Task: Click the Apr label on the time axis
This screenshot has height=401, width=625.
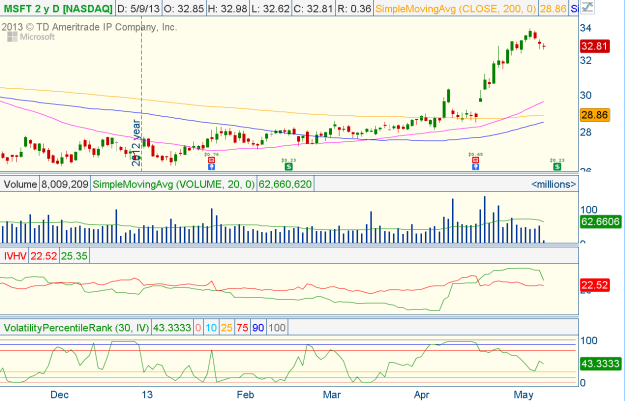Action: click(x=421, y=394)
